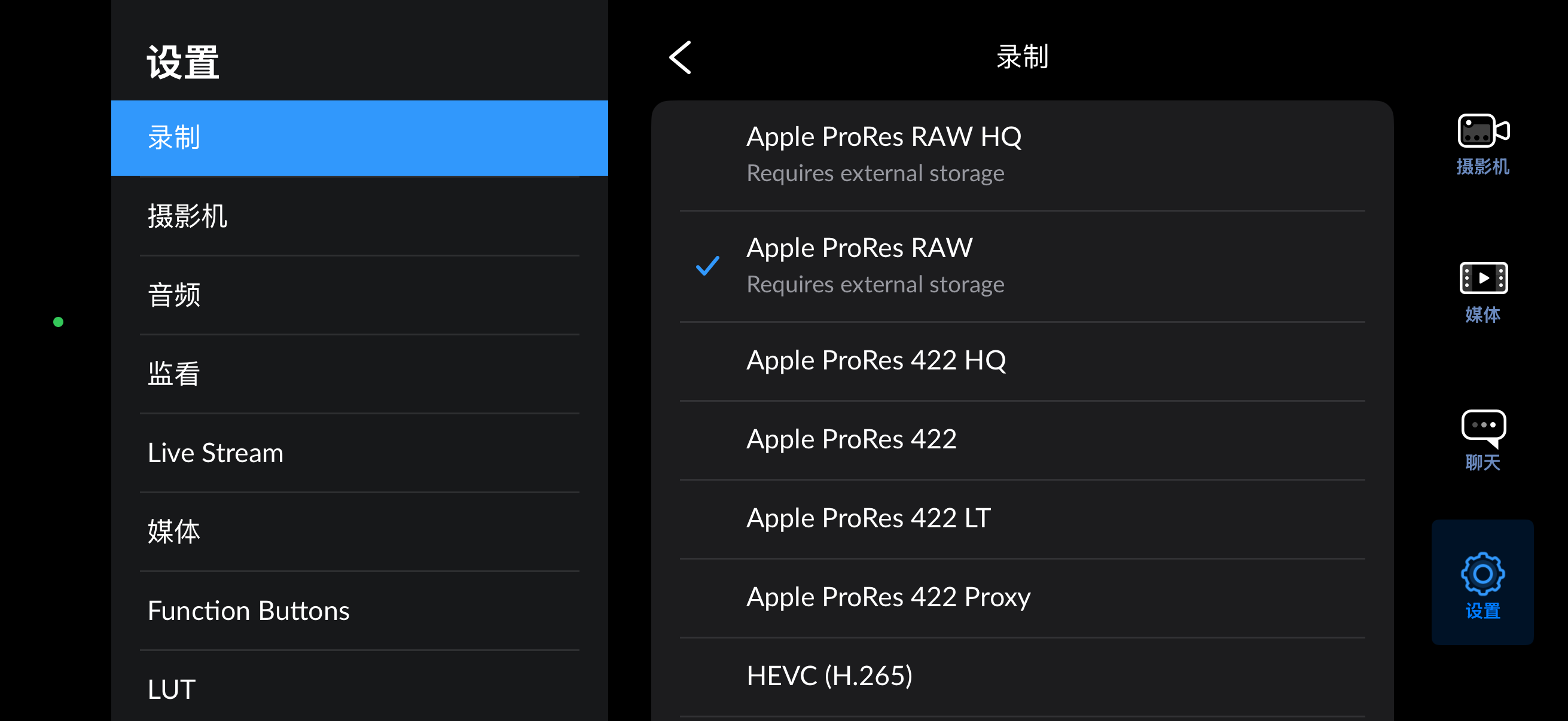The height and width of the screenshot is (721, 1568).
Task: Go to 监看 monitoring settings
Action: (x=359, y=374)
